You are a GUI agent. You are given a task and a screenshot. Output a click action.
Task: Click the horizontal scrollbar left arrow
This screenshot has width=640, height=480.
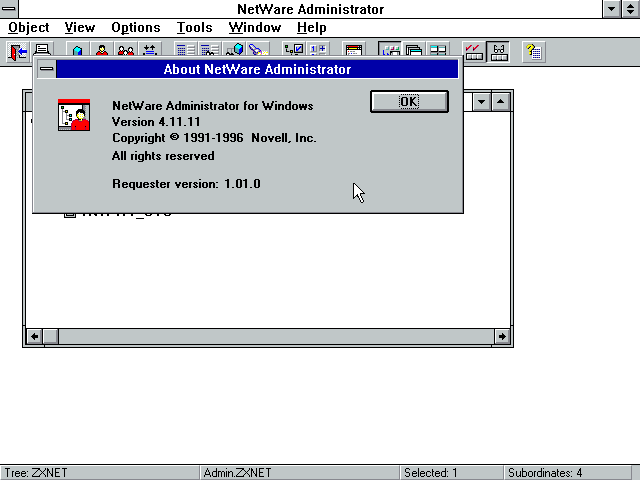[34, 337]
